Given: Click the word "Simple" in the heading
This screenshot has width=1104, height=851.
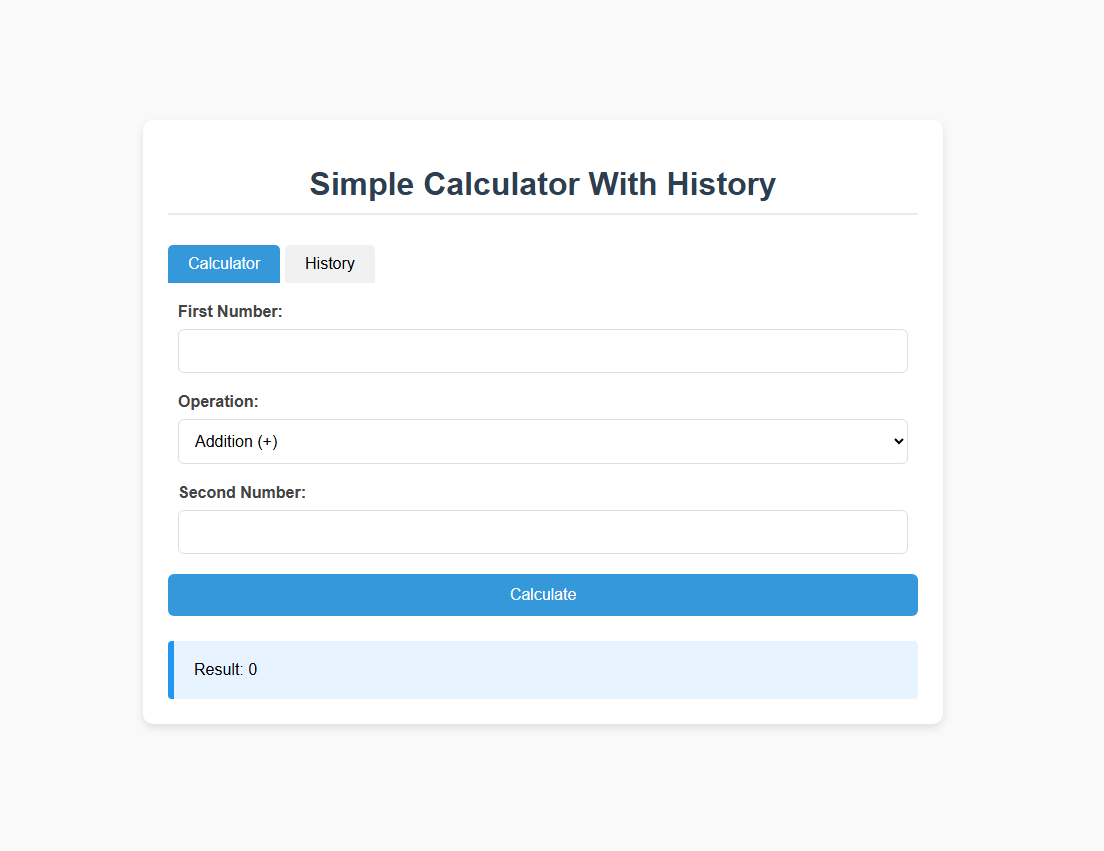Looking at the screenshot, I should pos(361,184).
